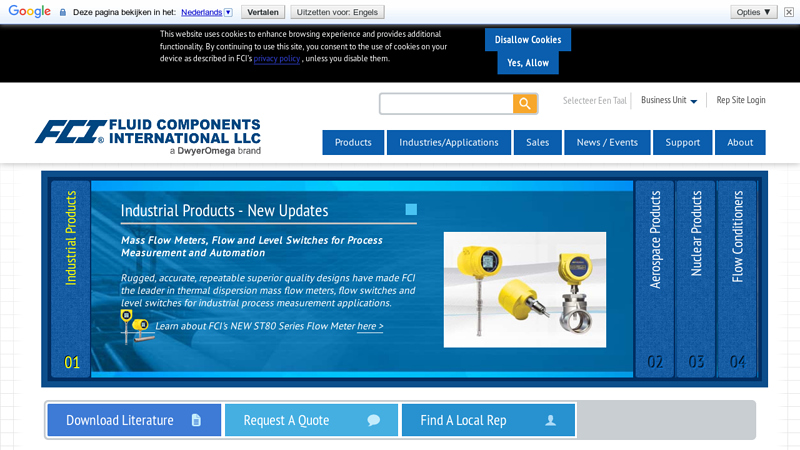Screen dimensions: 800x450
Task: Open the Opties dropdown
Action: 754,12
